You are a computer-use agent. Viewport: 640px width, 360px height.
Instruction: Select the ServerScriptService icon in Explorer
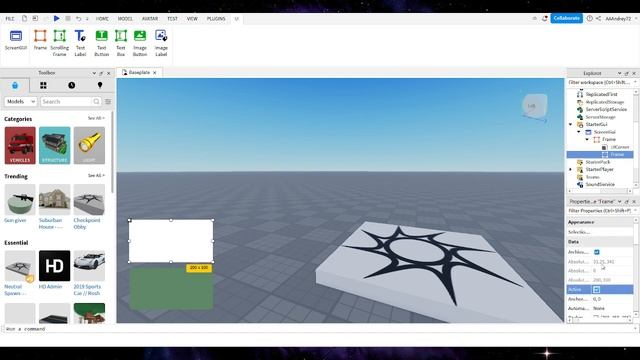(580, 109)
